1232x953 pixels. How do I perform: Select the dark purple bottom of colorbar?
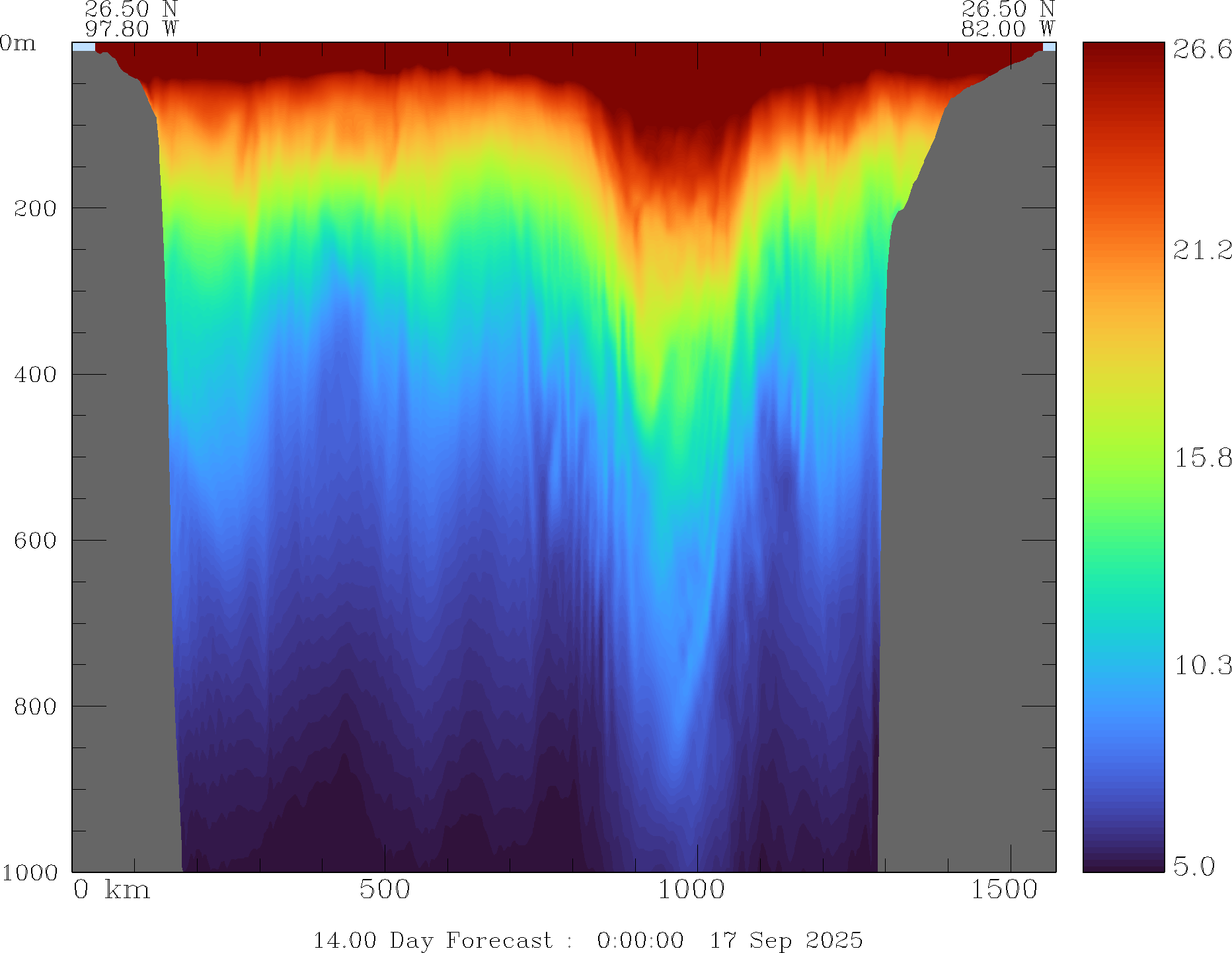click(1123, 862)
